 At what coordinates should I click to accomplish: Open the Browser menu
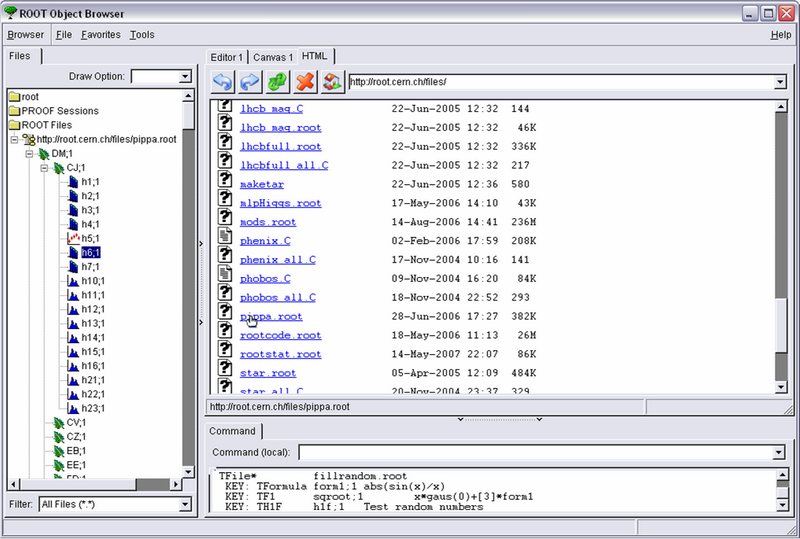coord(26,35)
